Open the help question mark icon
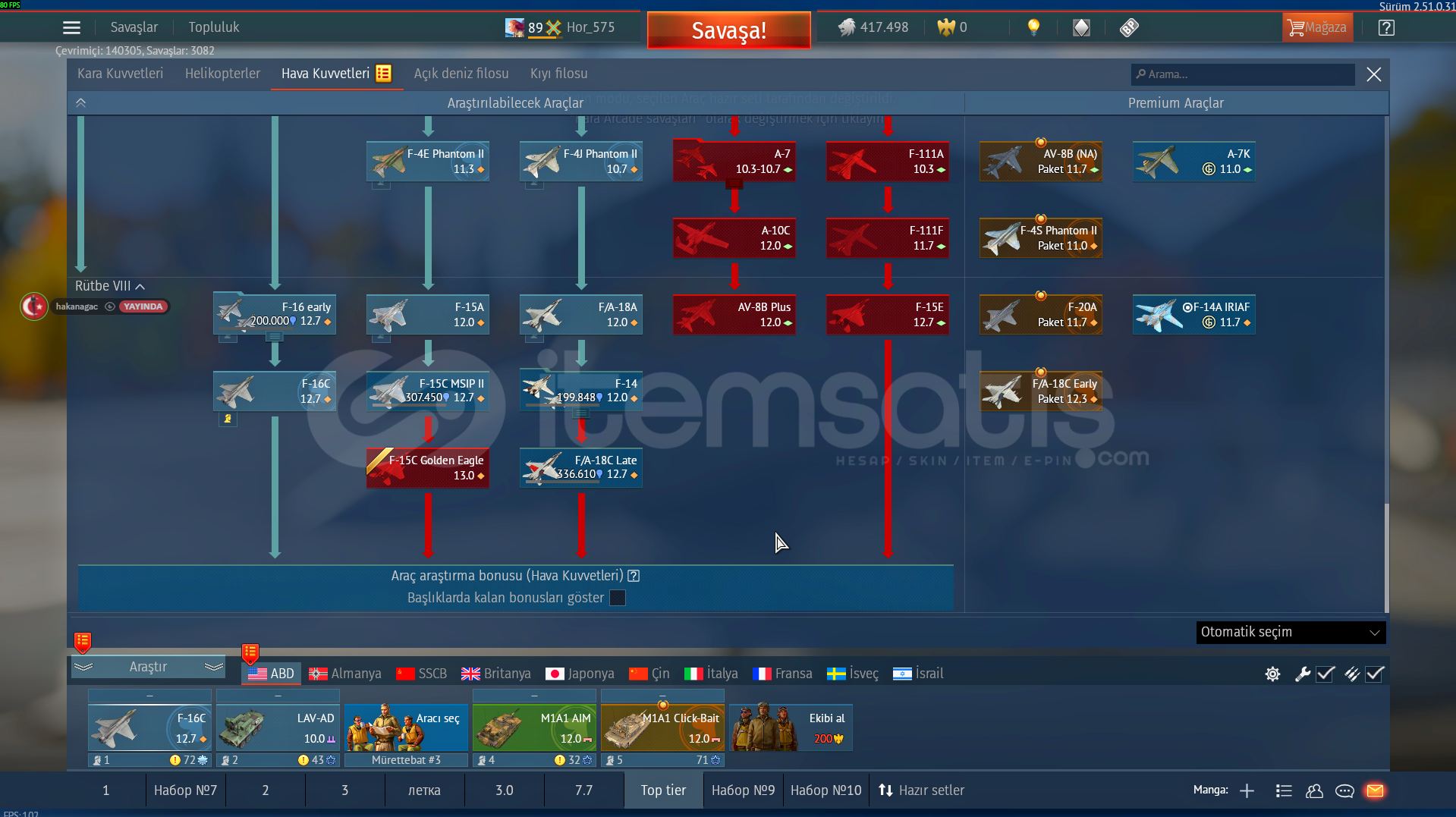 1386,27
